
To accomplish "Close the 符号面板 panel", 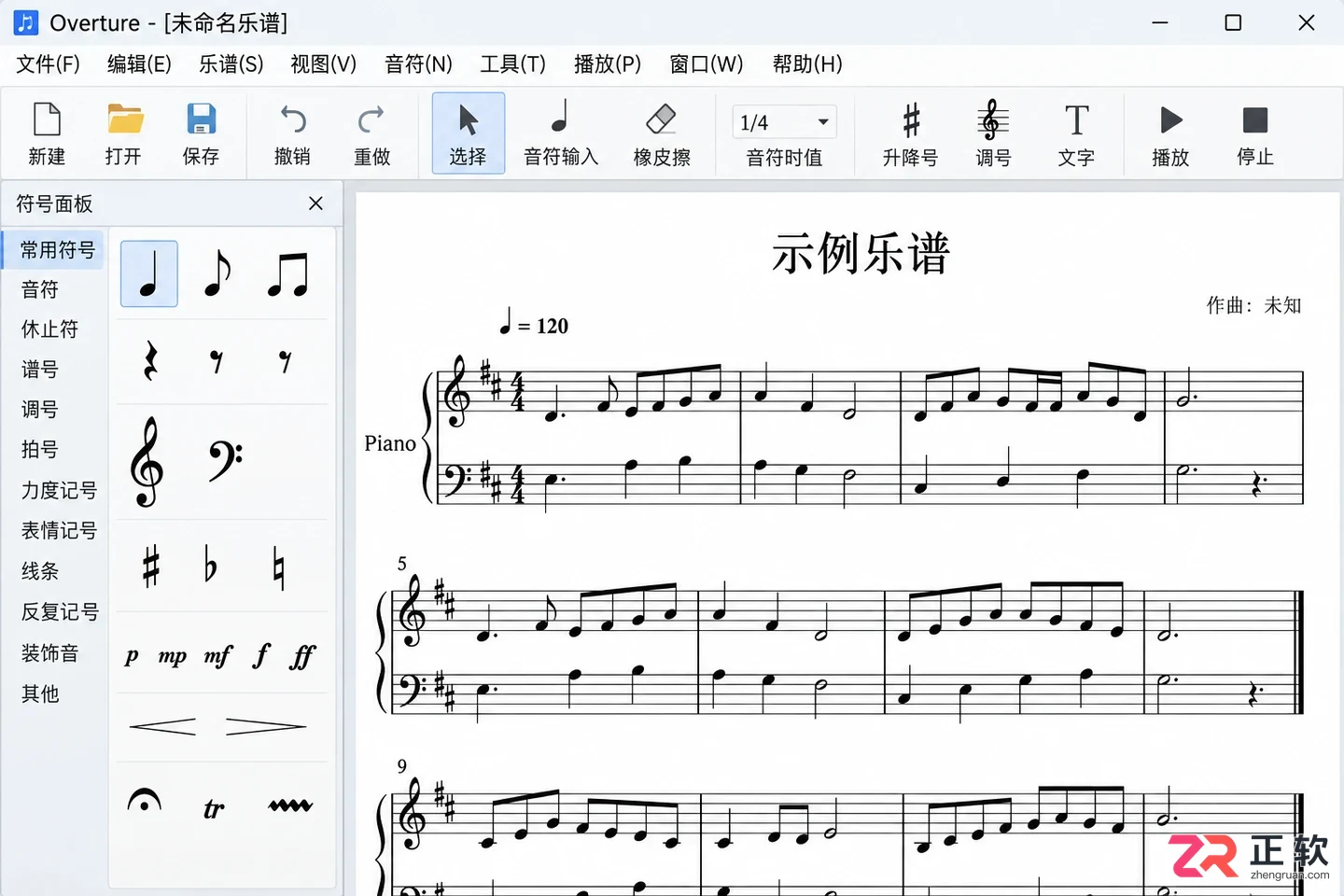I will point(315,203).
